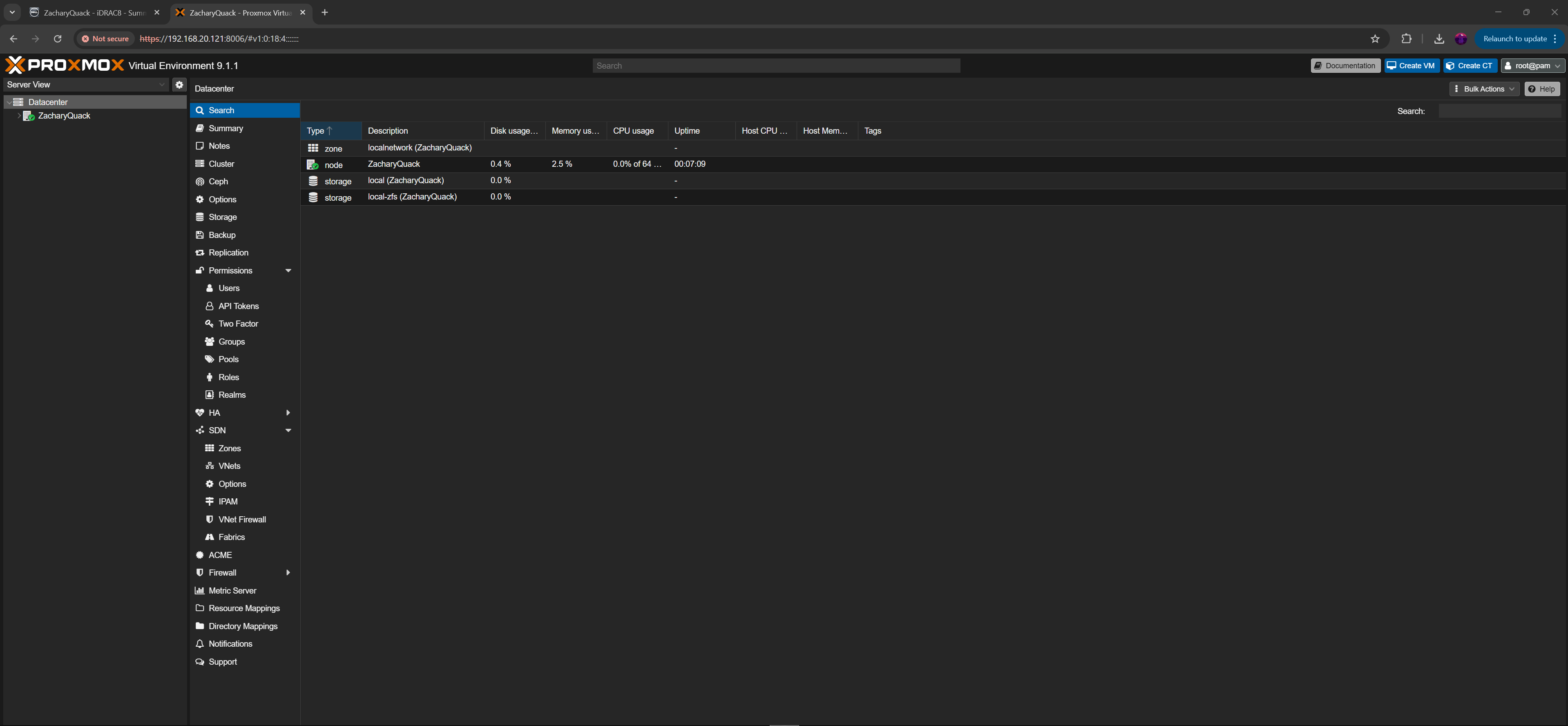Open the browser extensions puzzle icon
This screenshot has width=1568, height=726.
coord(1406,39)
